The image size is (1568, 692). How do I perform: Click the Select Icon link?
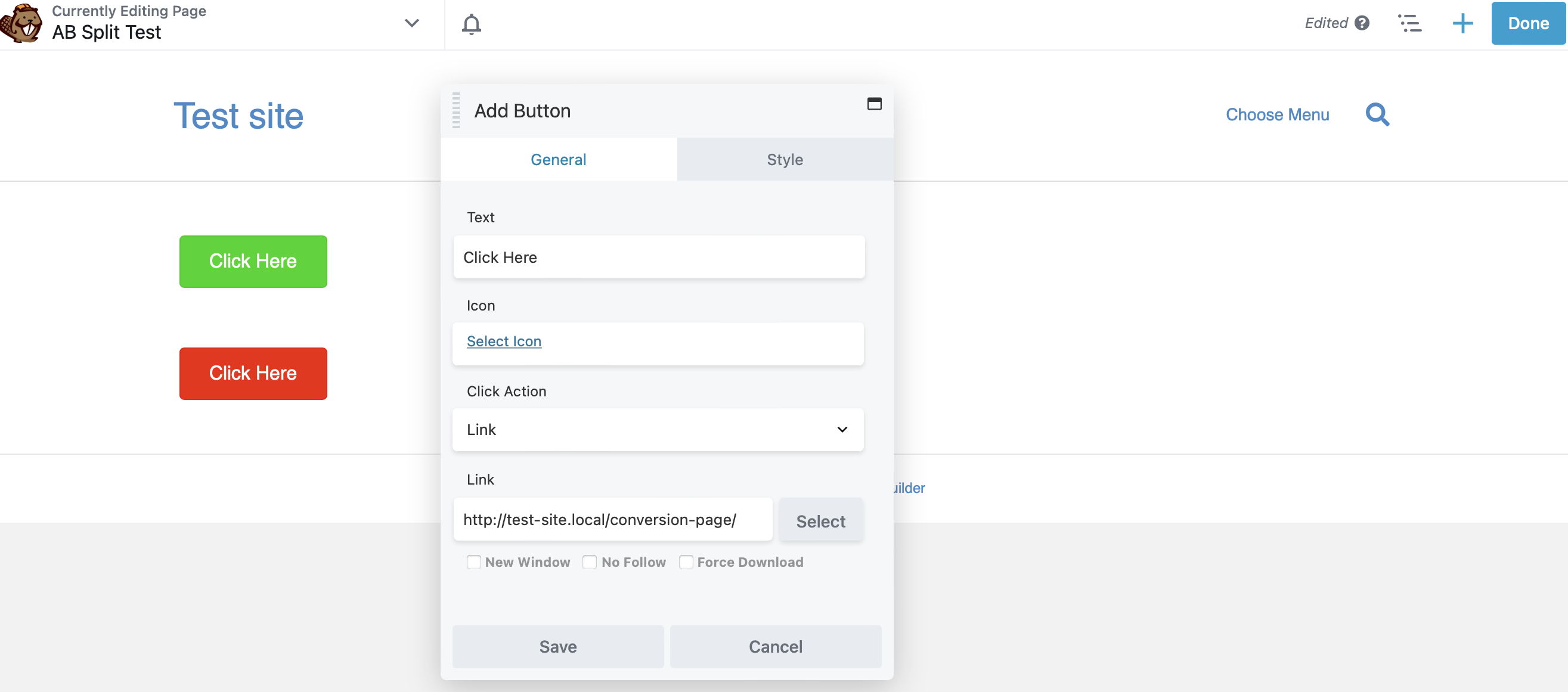[503, 342]
